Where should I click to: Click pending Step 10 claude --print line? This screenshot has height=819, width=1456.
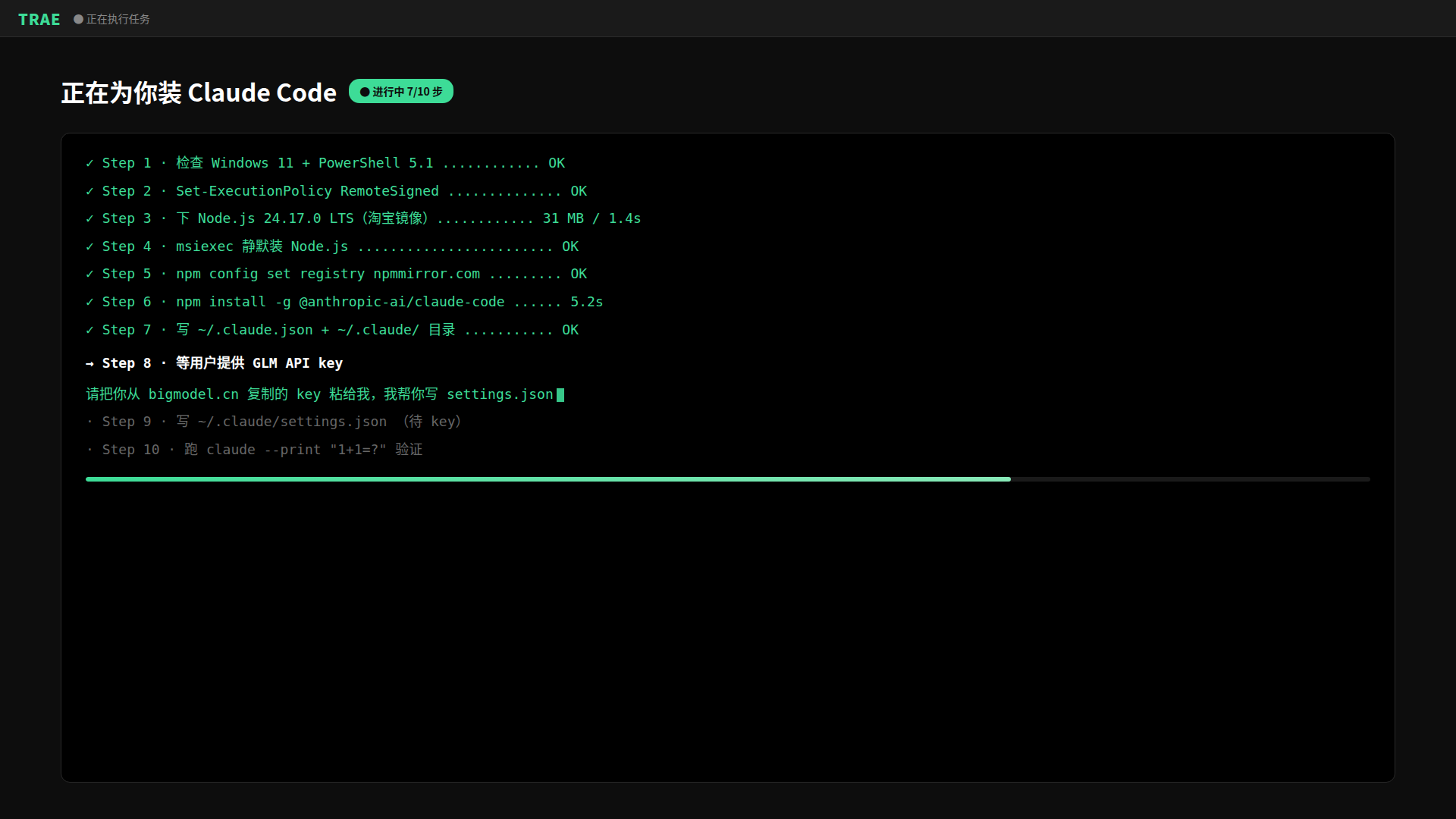[254, 450]
